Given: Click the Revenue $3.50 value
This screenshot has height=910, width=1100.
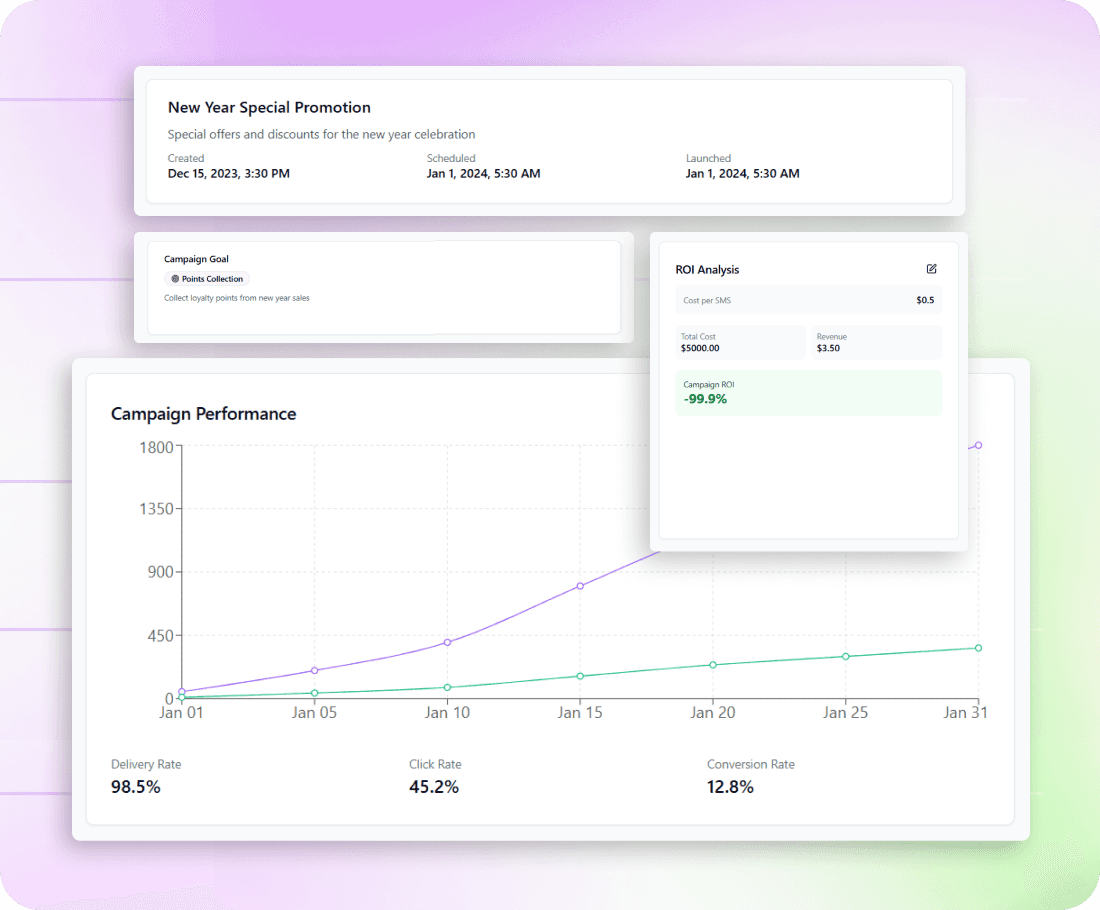Looking at the screenshot, I should [828, 348].
